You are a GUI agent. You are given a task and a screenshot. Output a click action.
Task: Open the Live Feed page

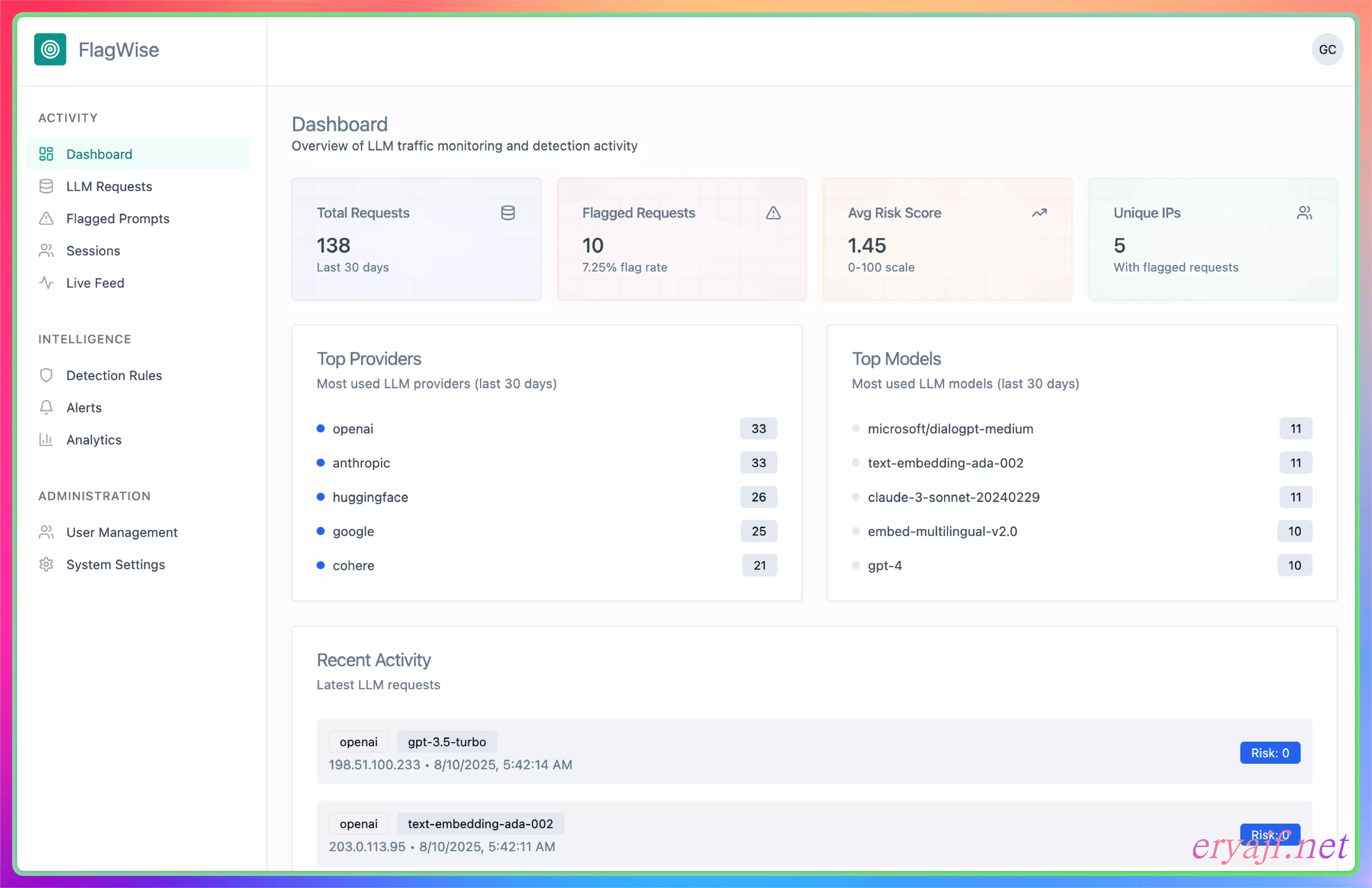click(138, 283)
